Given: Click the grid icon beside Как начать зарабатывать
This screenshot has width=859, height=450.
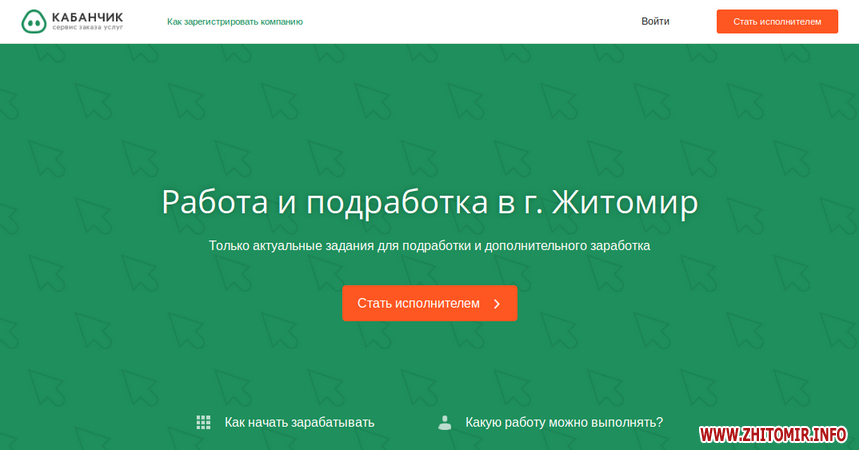Looking at the screenshot, I should click(204, 422).
